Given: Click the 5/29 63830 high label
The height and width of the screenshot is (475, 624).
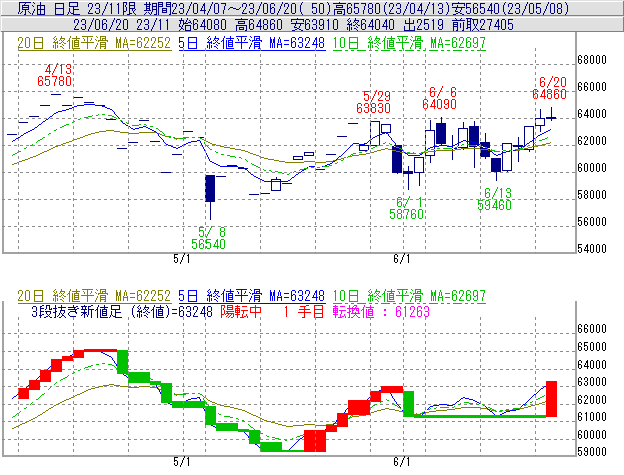Looking at the screenshot, I should point(373,102).
